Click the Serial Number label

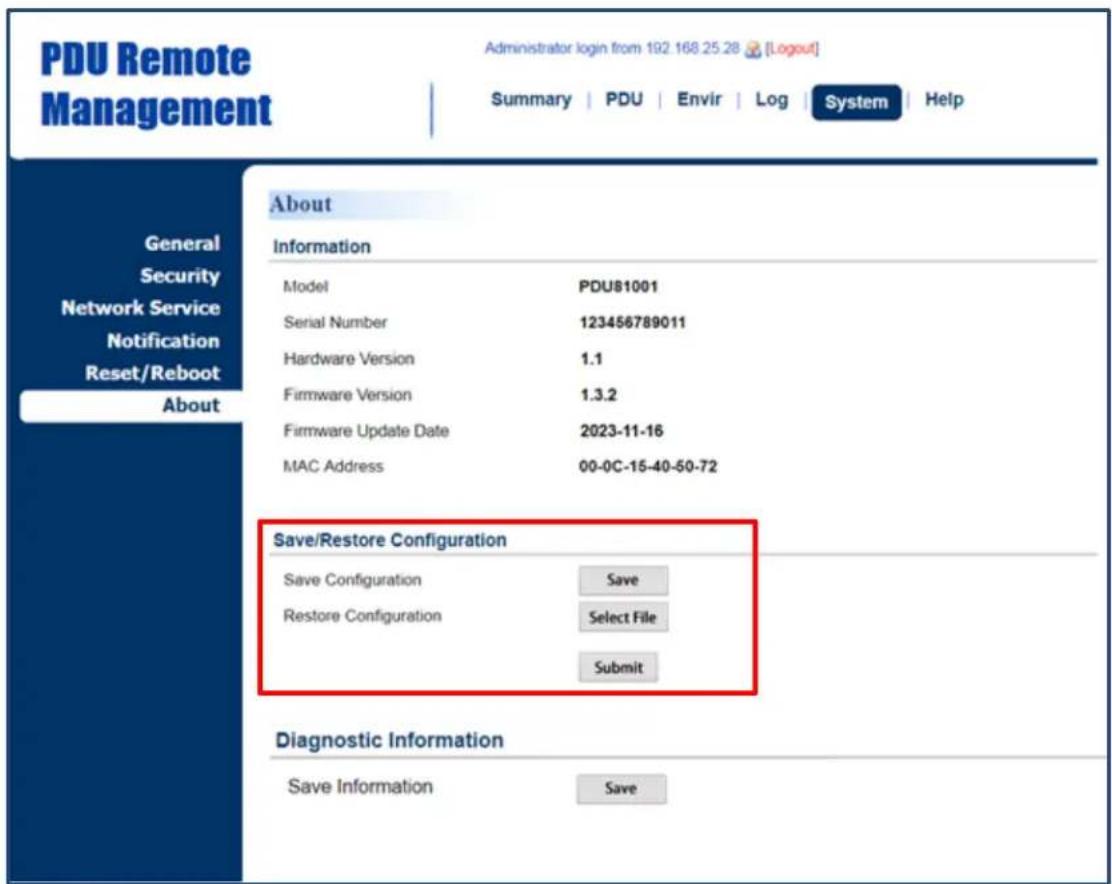coord(335,323)
